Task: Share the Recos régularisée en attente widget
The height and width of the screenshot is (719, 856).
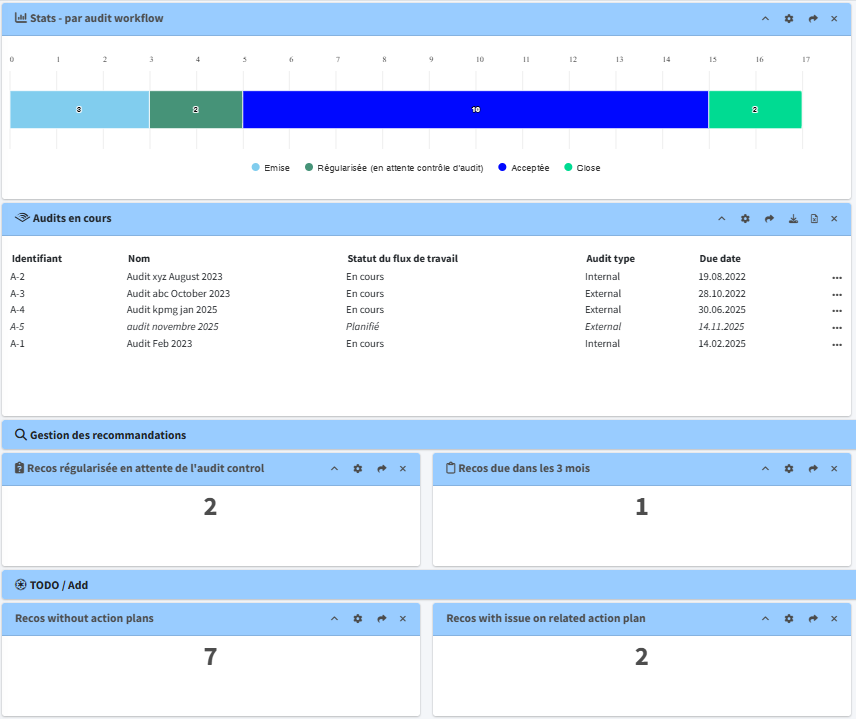Action: [381, 468]
